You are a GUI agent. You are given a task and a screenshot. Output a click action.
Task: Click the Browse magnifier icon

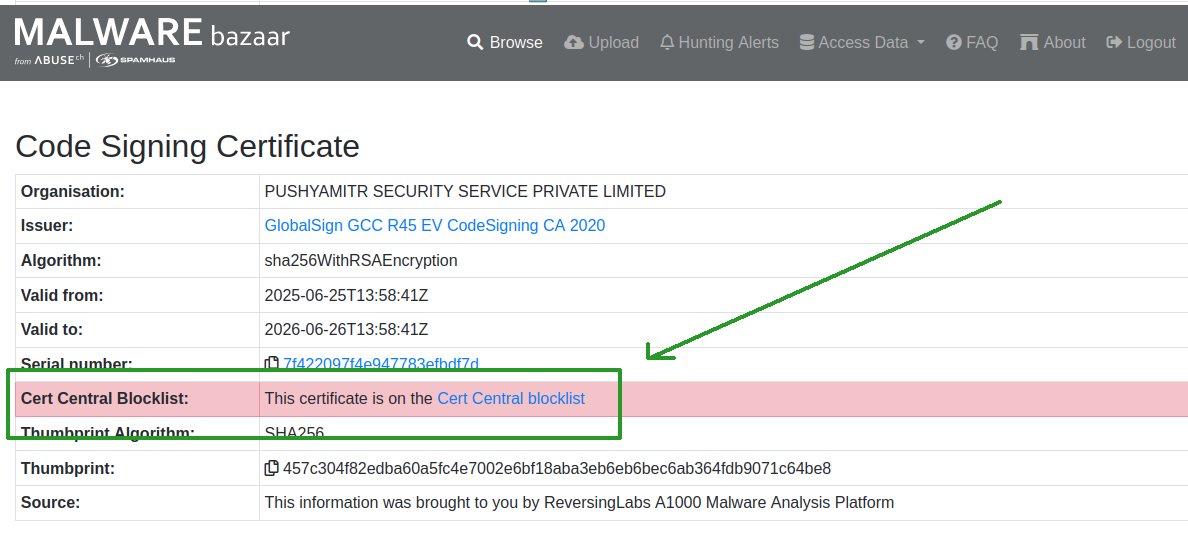coord(475,42)
